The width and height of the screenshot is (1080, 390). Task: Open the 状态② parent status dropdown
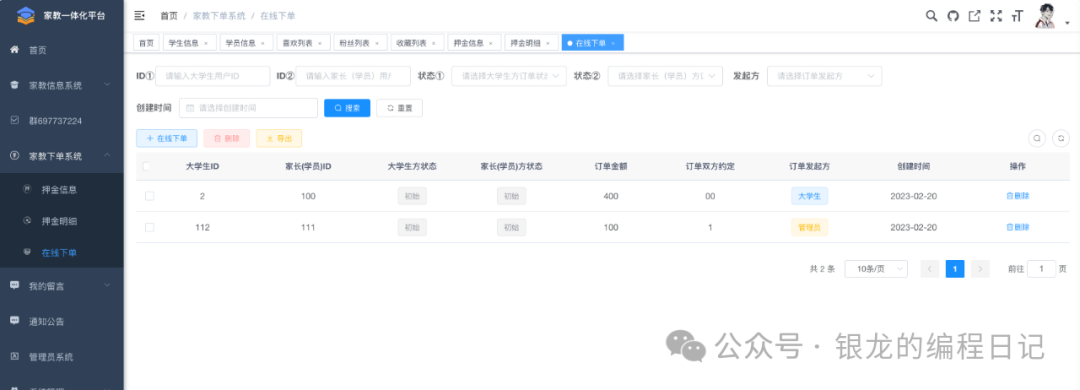[665, 76]
